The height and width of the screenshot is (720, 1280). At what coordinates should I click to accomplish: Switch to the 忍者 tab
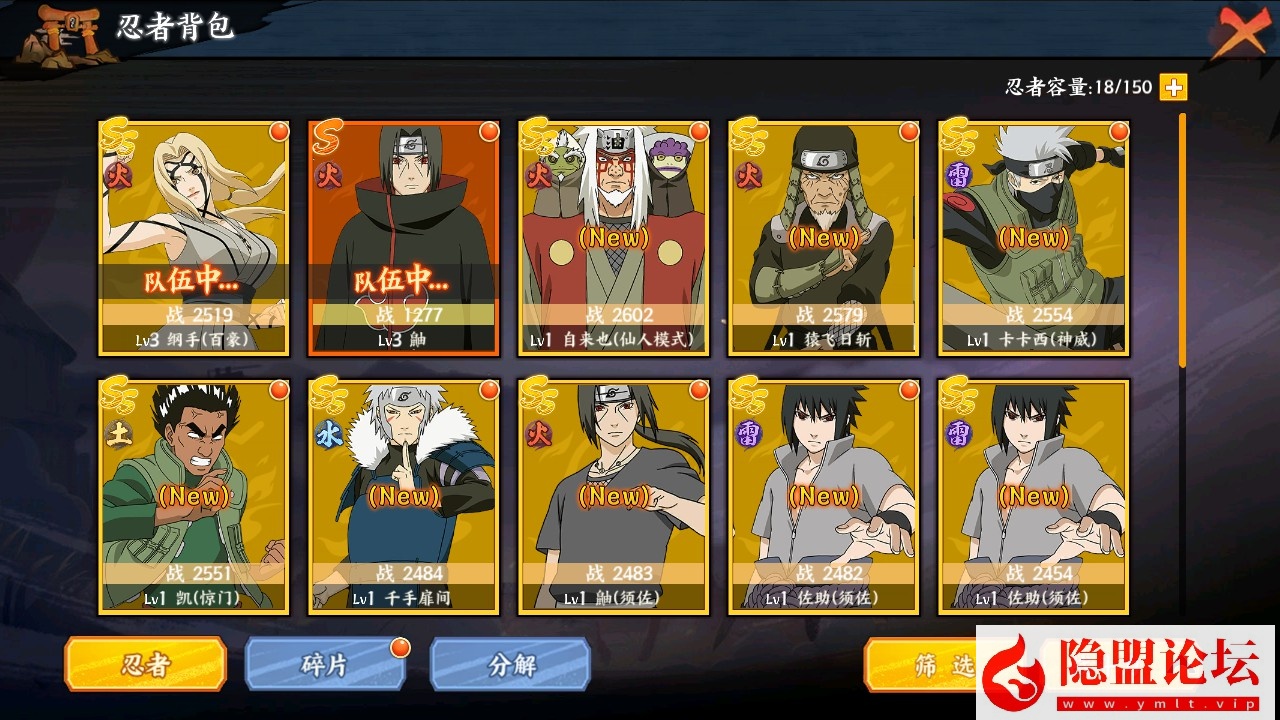click(x=144, y=665)
